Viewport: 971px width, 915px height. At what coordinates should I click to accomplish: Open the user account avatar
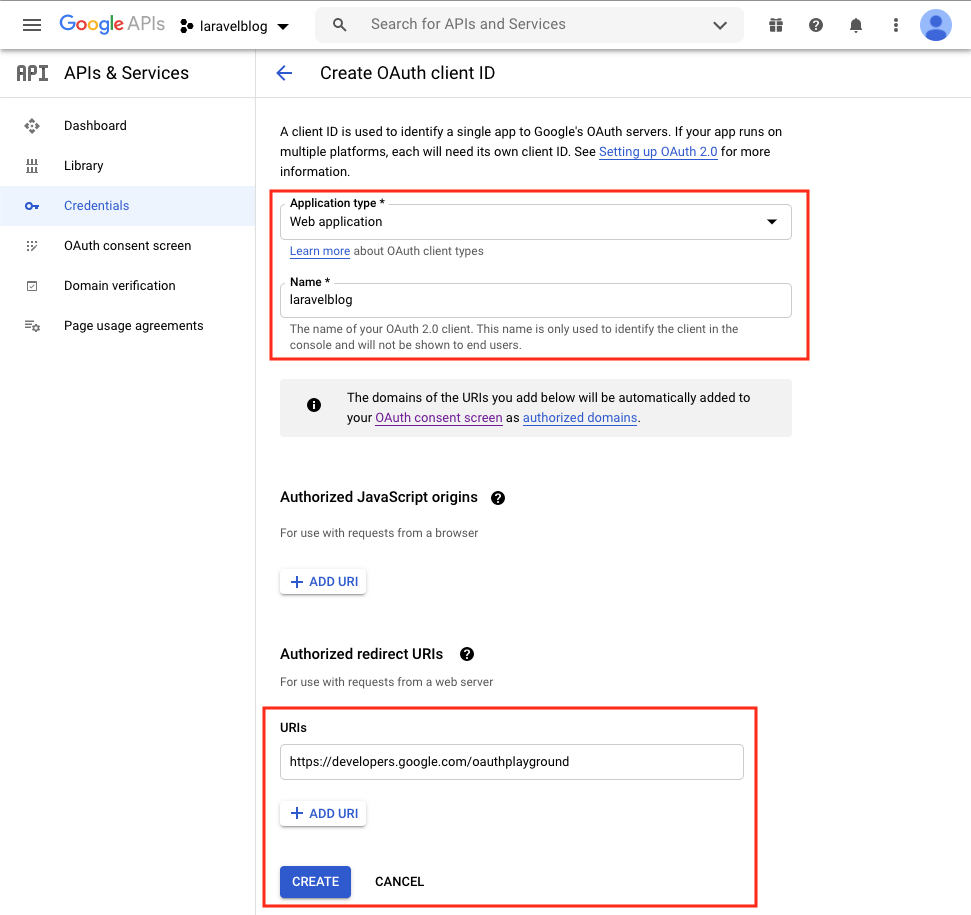[x=936, y=25]
